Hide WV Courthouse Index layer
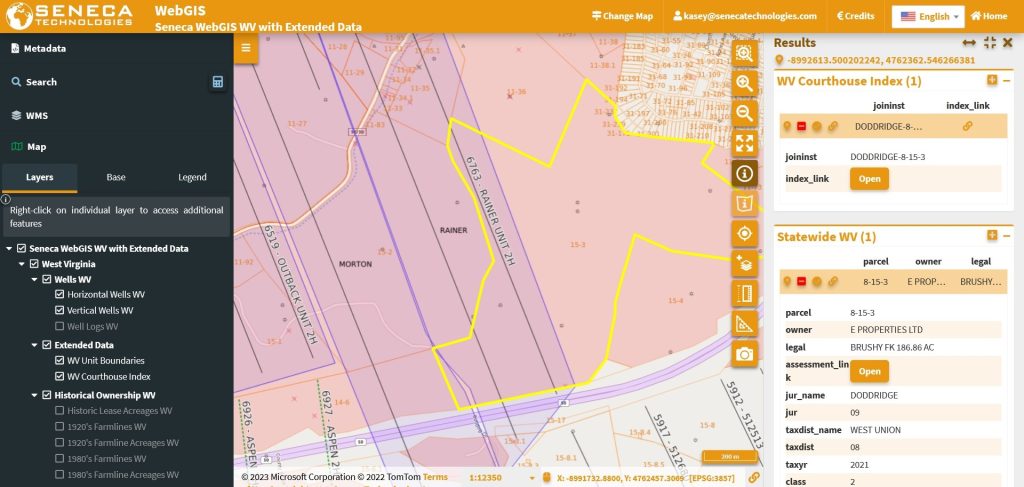The image size is (1024, 487). click(x=59, y=376)
